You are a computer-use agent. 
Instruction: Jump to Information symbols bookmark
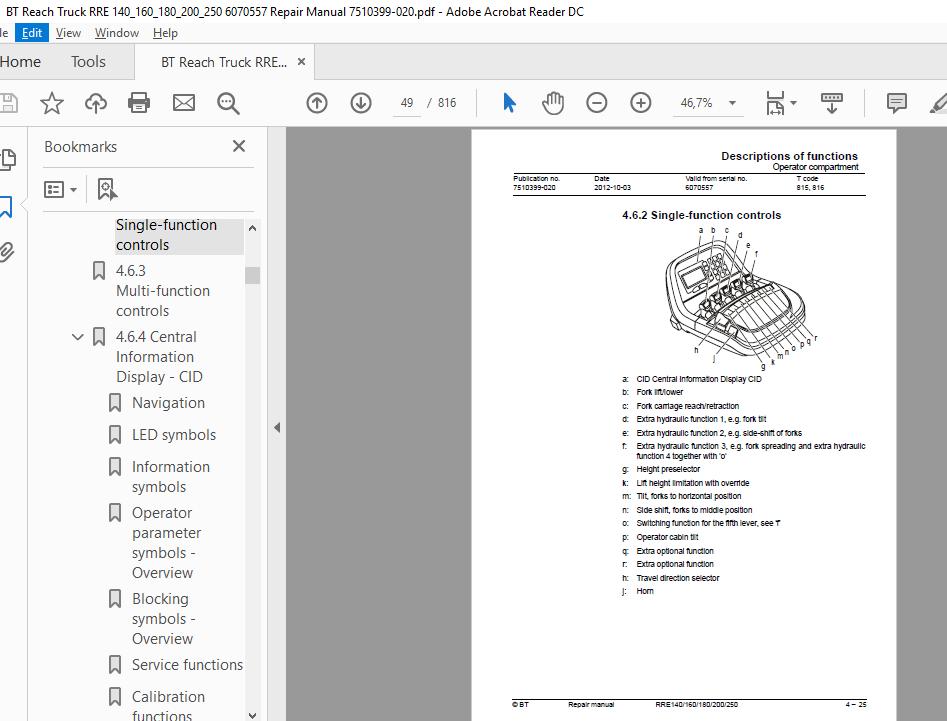(170, 476)
